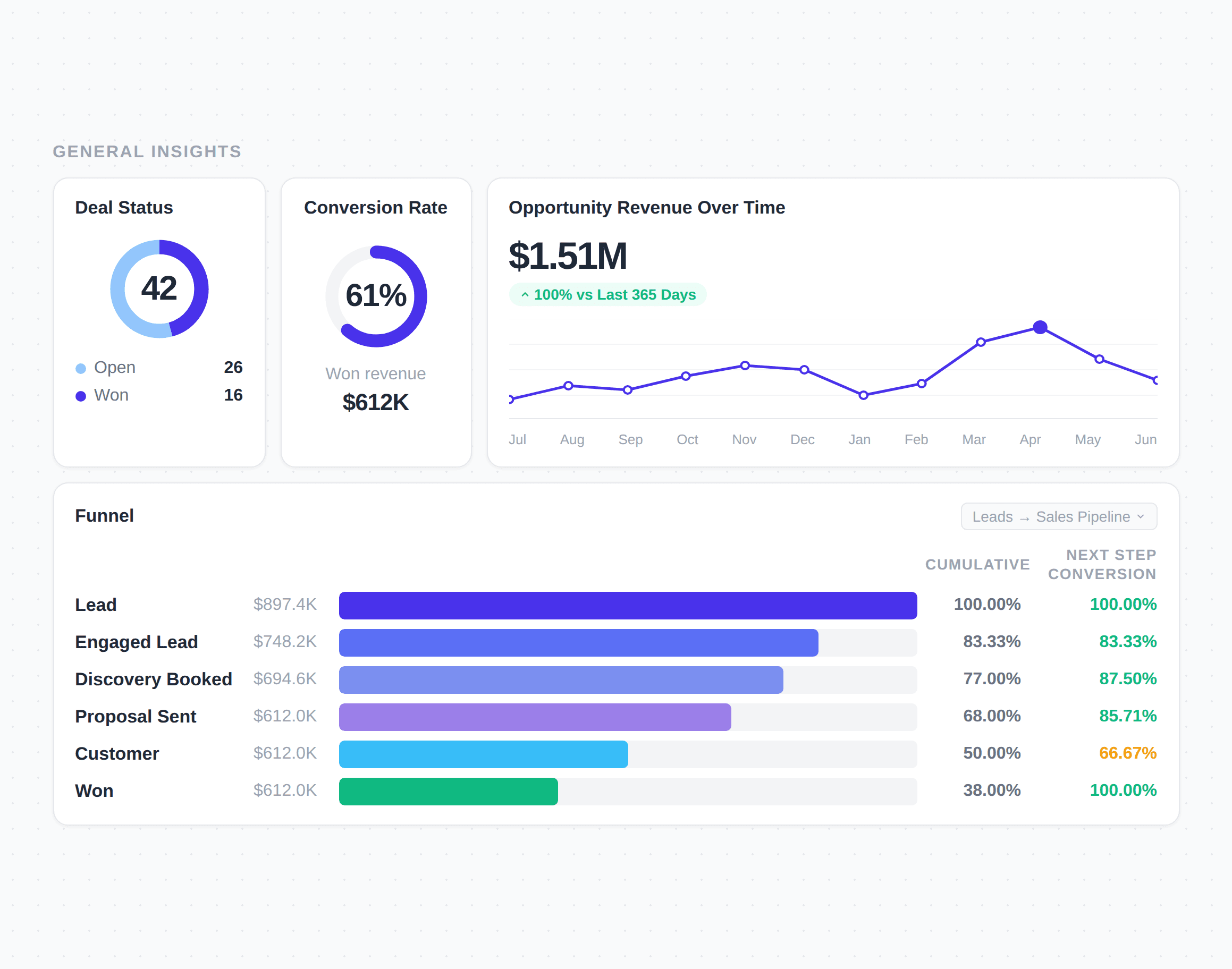Screen dimensions: 1232x969
Task: Click the November data point on chart
Action: tap(745, 365)
